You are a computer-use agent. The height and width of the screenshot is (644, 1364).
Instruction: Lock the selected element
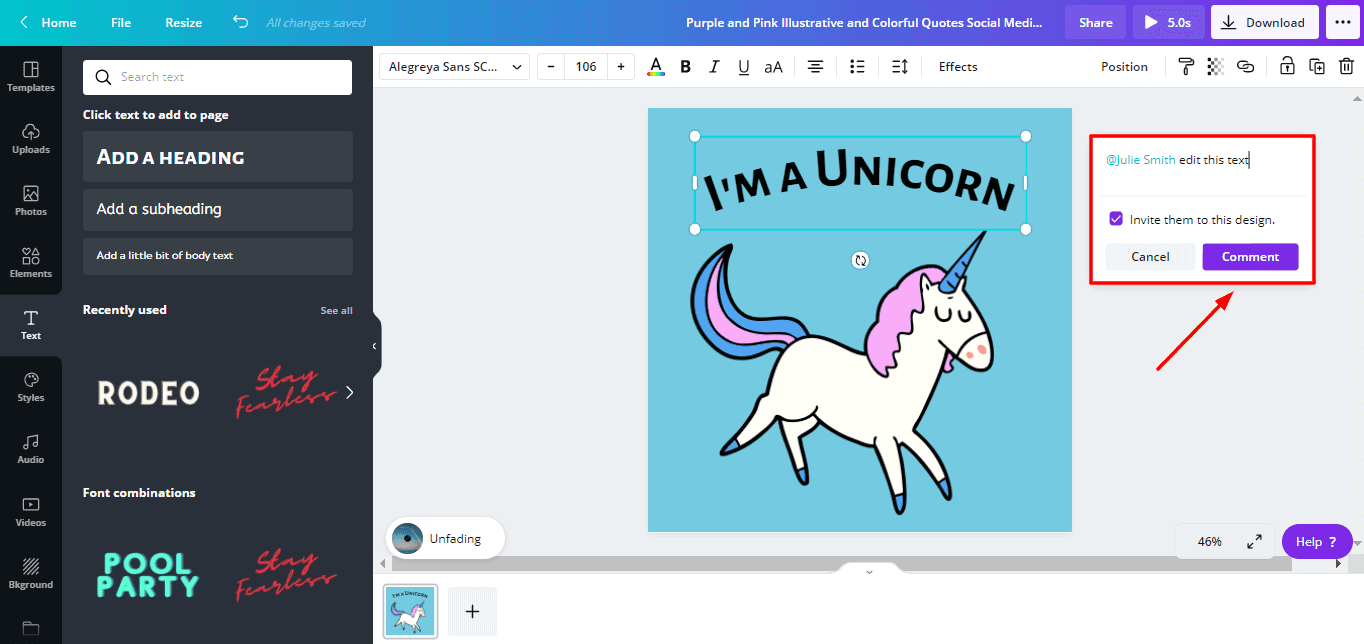[1287, 67]
